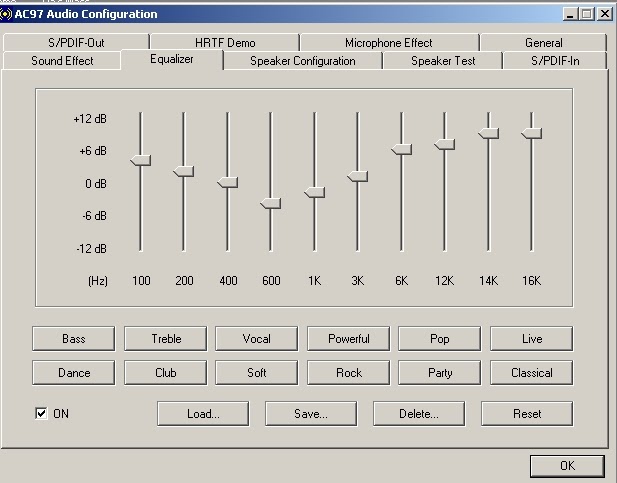Click the AC97 speaker icon in title bar
The height and width of the screenshot is (483, 617).
[x=6, y=14]
